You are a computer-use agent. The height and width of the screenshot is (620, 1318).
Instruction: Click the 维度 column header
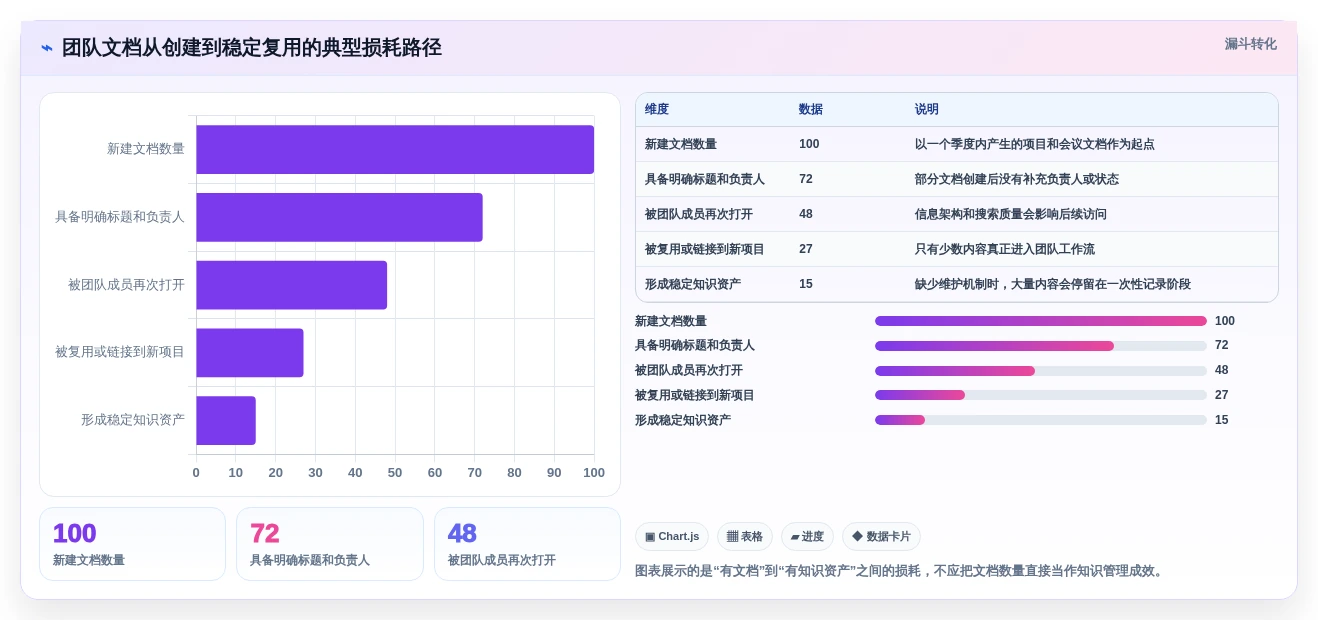click(x=657, y=110)
